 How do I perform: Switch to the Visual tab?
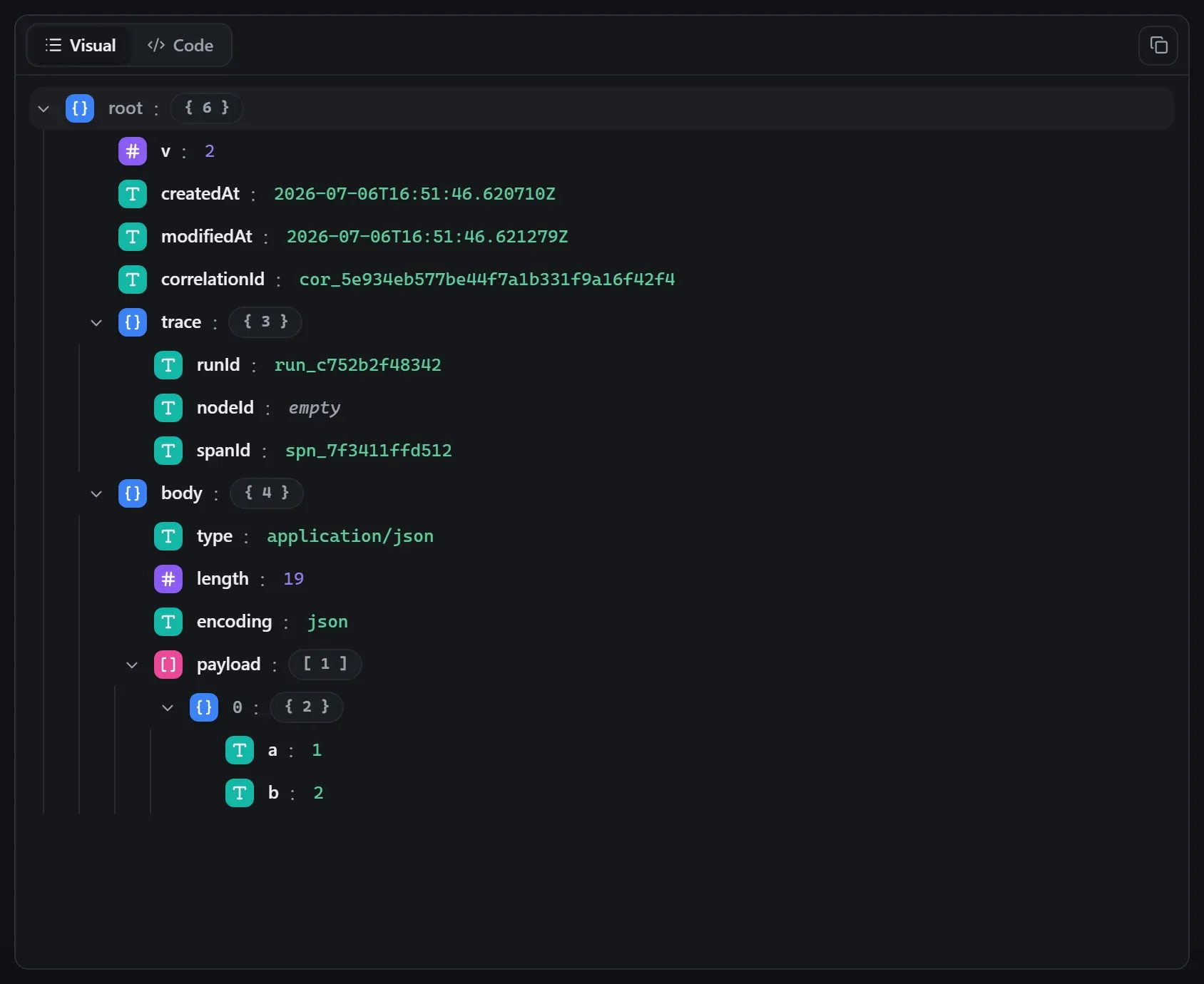80,46
